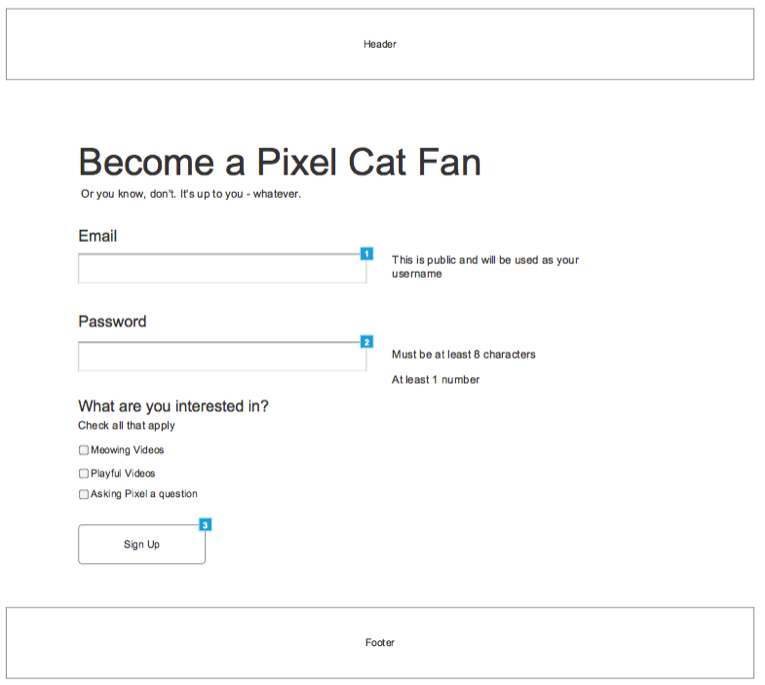Click the public username hint text

click(485, 266)
